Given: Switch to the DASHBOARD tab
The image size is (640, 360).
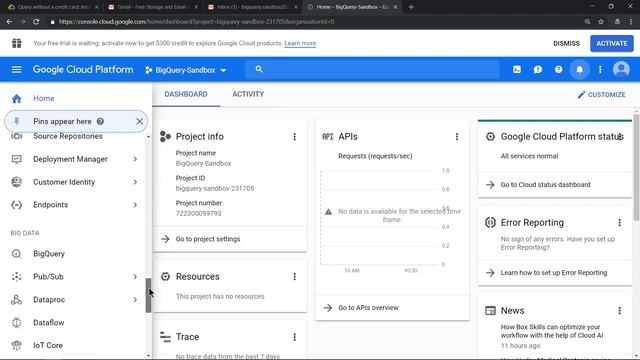Looking at the screenshot, I should pos(186,94).
